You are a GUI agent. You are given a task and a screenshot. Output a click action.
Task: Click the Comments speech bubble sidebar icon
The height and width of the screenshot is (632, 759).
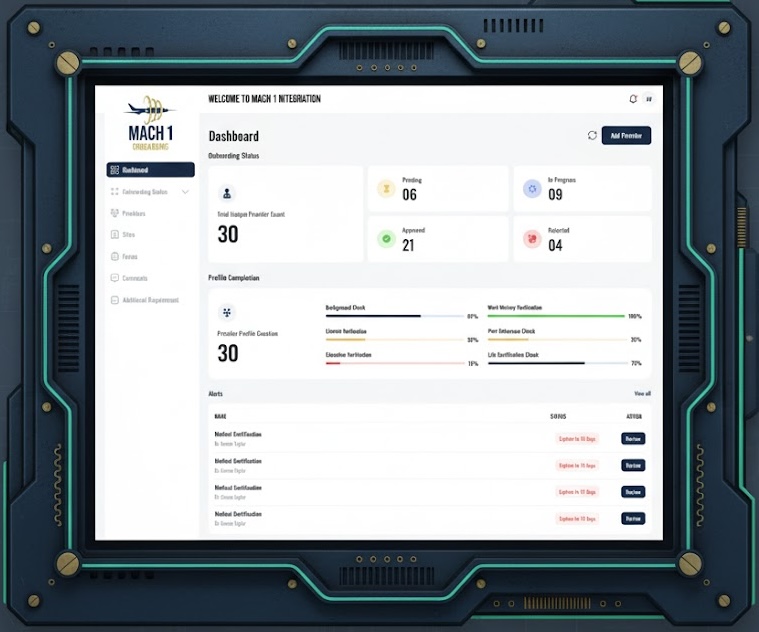tap(115, 278)
